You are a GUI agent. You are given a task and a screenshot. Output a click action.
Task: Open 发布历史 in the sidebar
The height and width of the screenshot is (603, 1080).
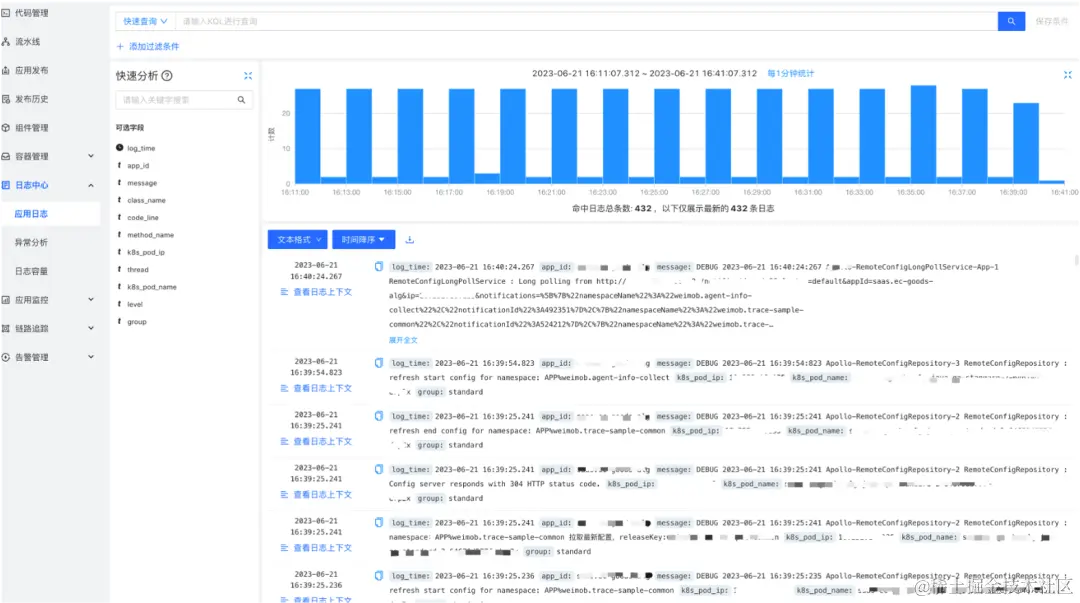click(x=32, y=99)
